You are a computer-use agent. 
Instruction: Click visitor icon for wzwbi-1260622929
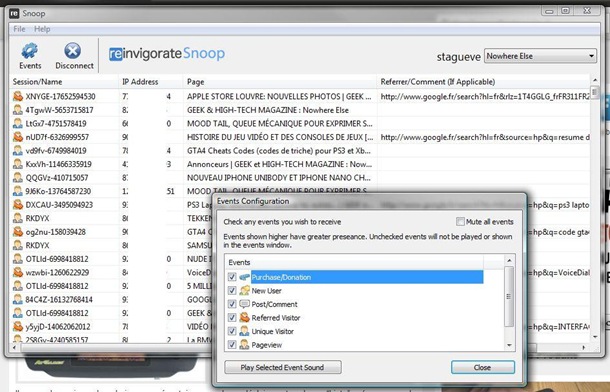click(18, 272)
